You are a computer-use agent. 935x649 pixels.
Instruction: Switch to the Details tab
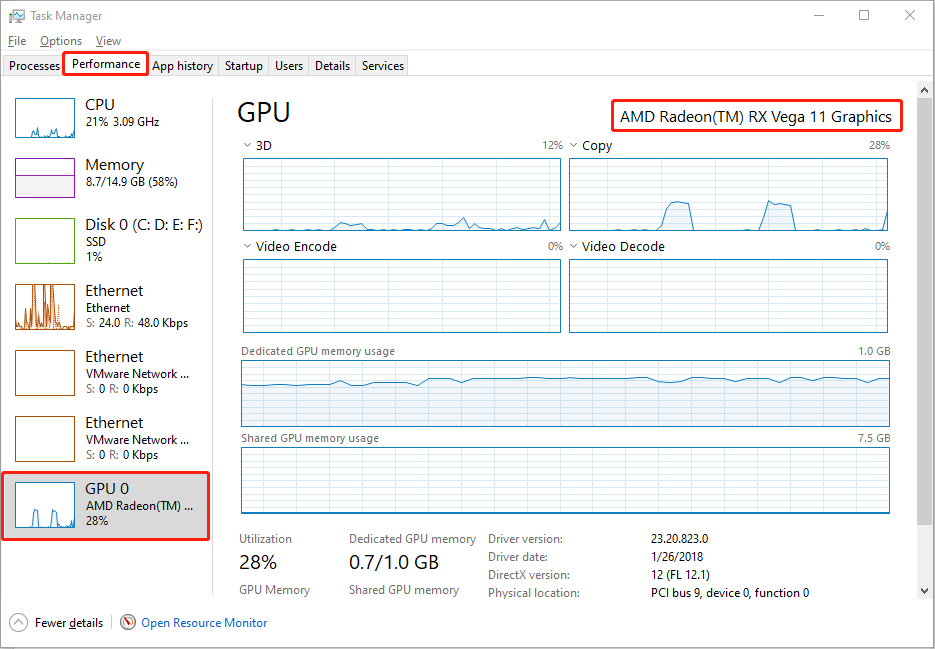coord(332,66)
